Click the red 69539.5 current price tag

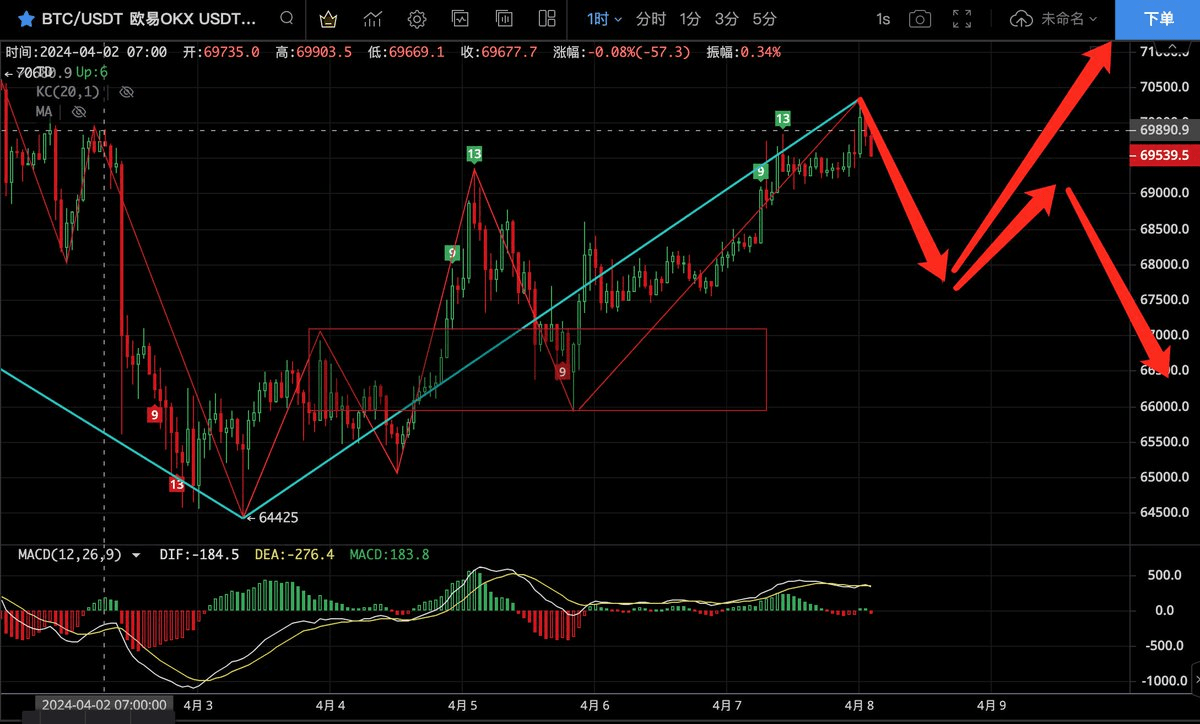pos(1163,156)
